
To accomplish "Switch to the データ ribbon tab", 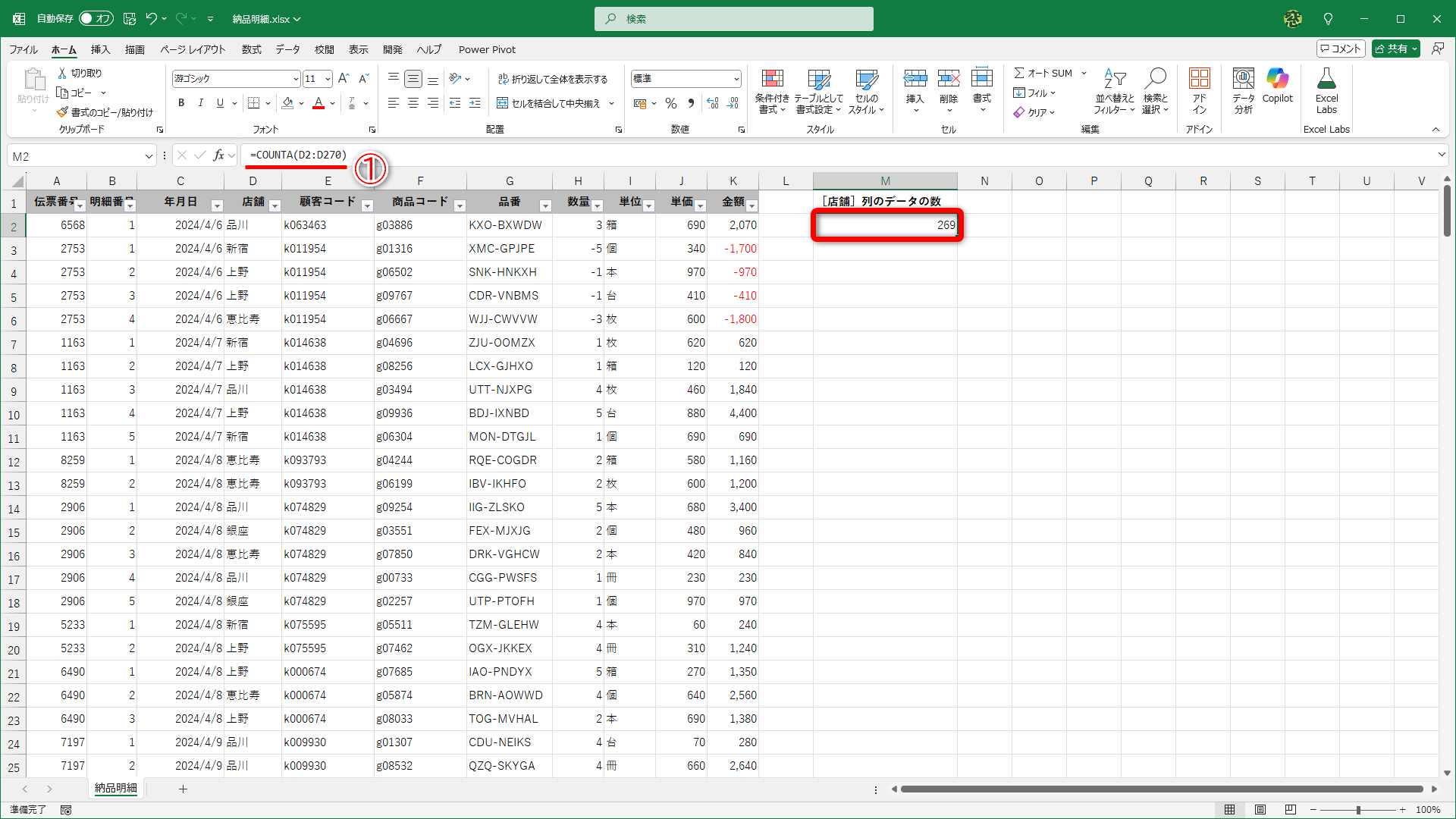I will click(x=287, y=49).
